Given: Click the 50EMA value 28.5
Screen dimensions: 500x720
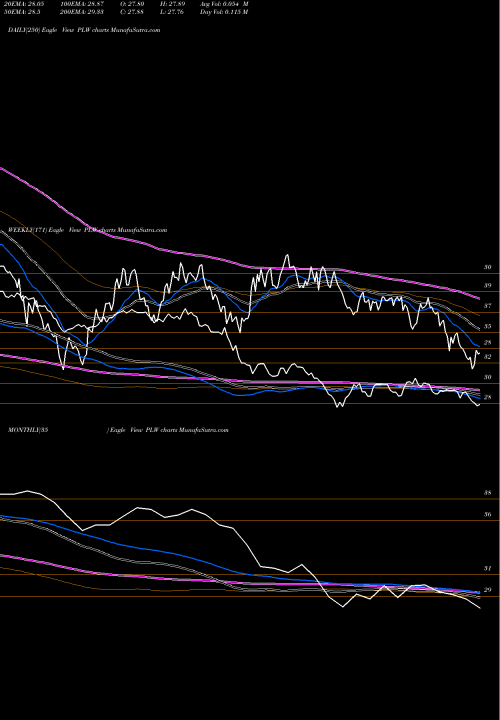Looking at the screenshot, I should (21, 12).
